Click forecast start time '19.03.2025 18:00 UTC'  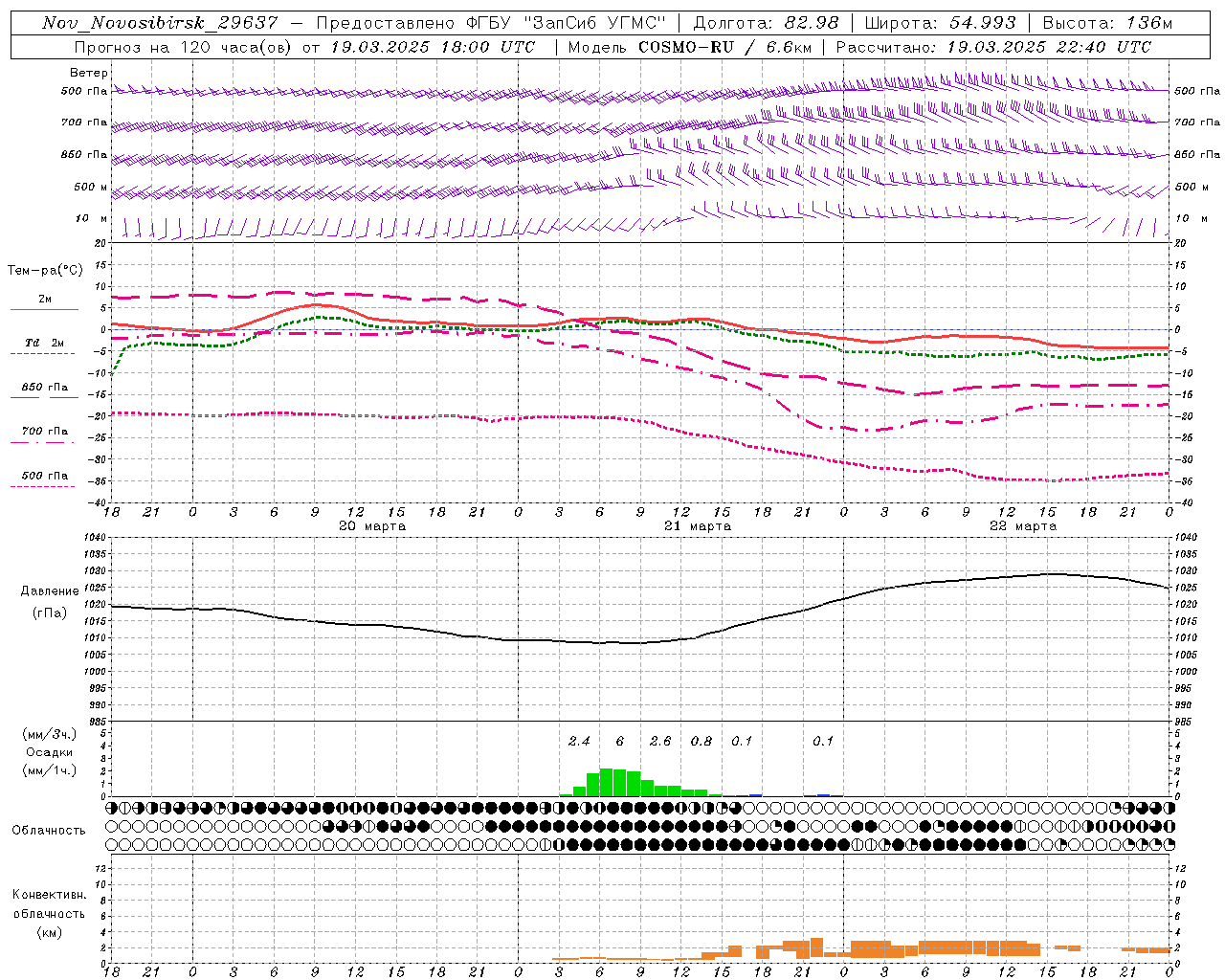[433, 47]
